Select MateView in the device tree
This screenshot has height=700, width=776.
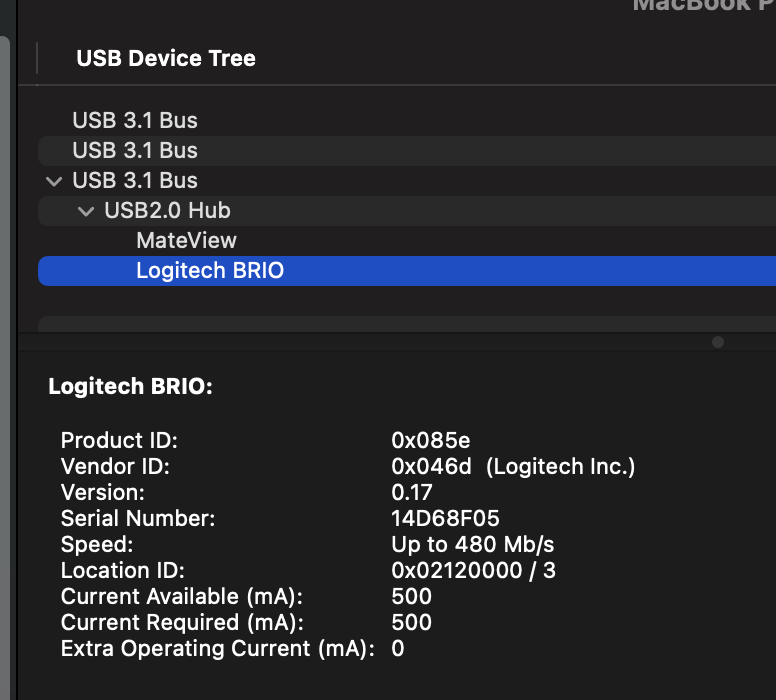(x=186, y=241)
